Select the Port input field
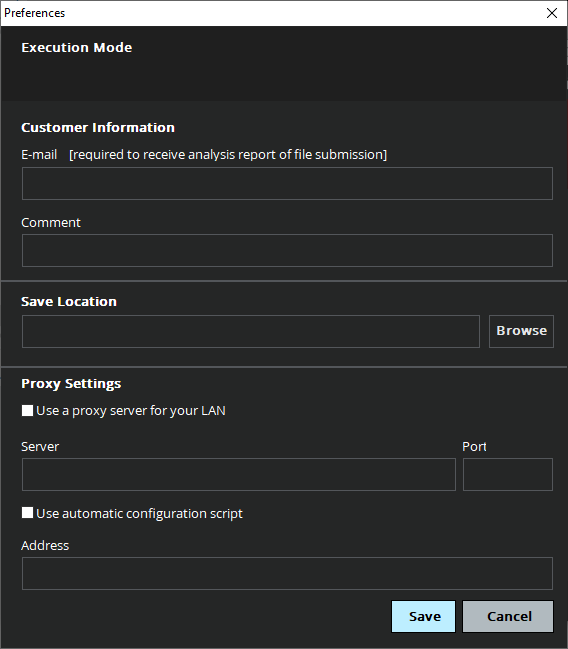 [x=508, y=474]
